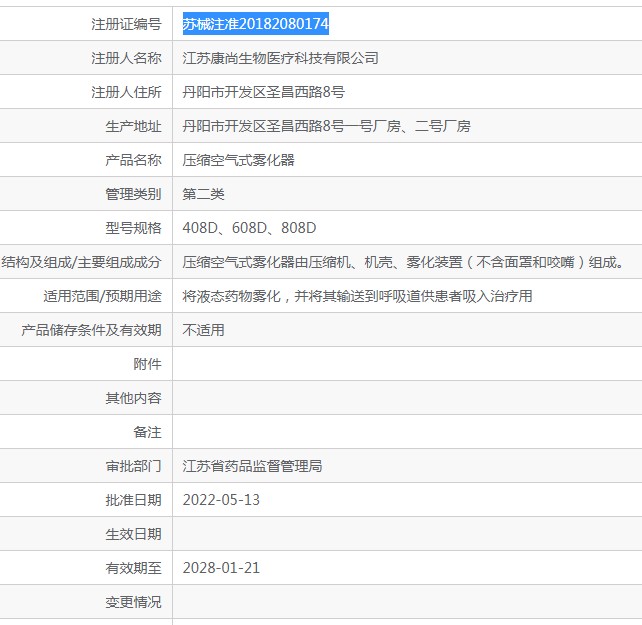Select the label 其他内容
Viewport: 642px width, 625px height.
(x=133, y=398)
